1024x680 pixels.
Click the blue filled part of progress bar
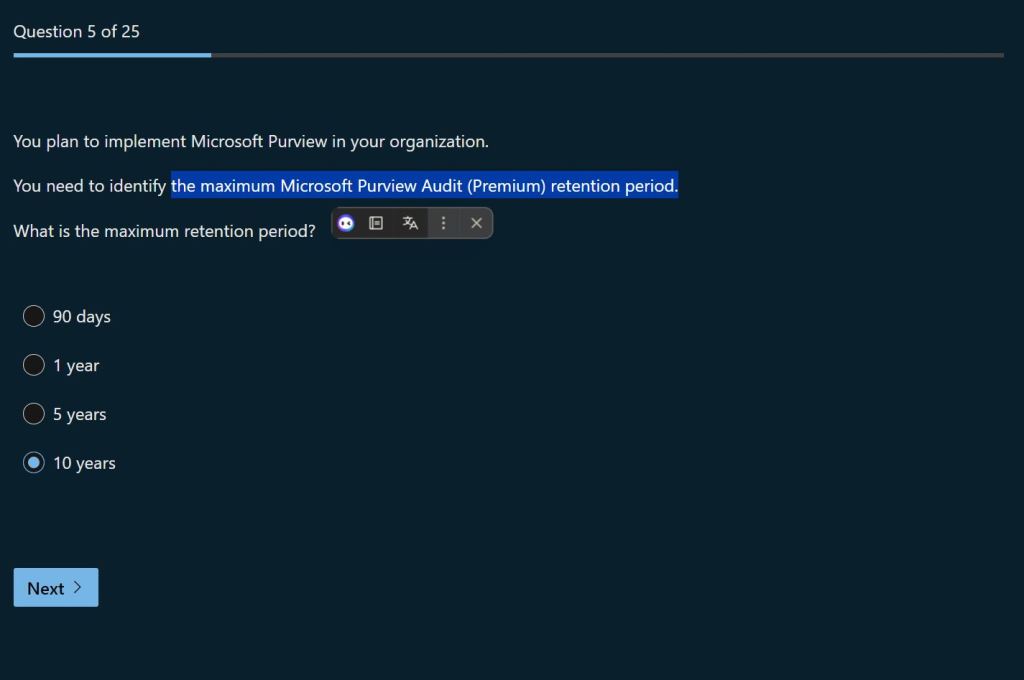coord(112,55)
